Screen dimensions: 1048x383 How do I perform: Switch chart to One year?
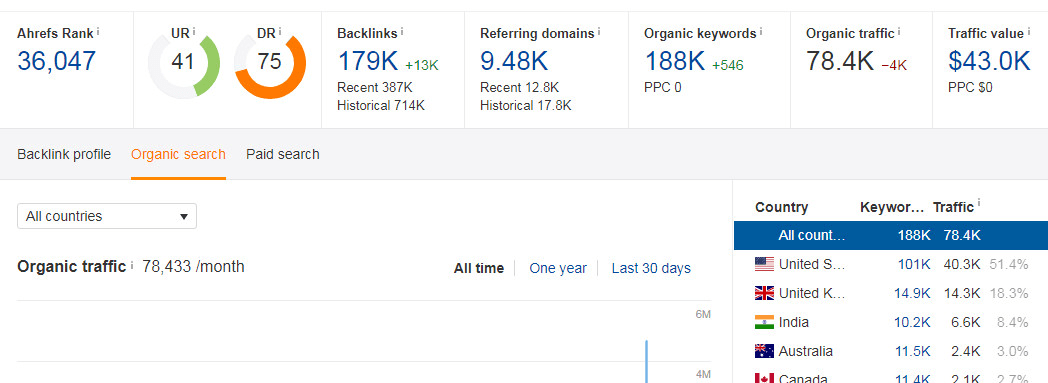pyautogui.click(x=558, y=269)
